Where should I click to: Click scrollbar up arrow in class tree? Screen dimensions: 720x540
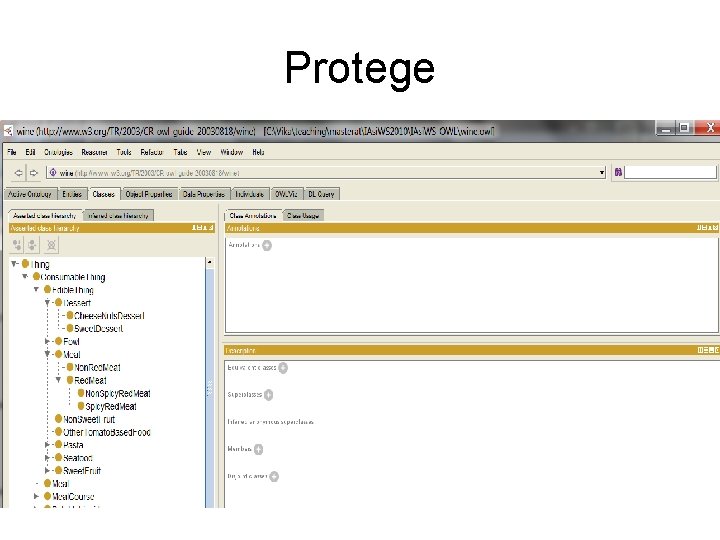[209, 263]
